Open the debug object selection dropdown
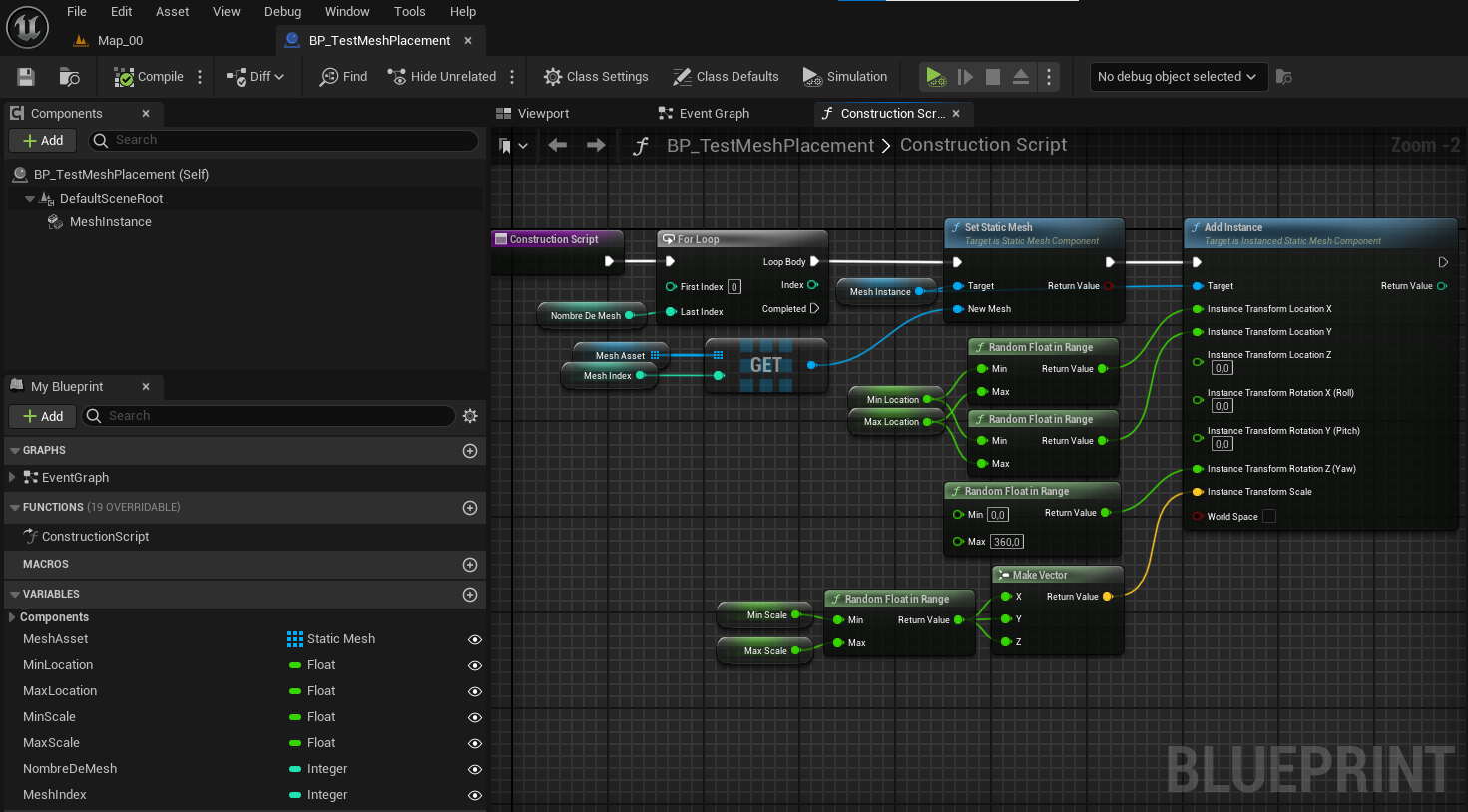Screen dimensions: 1468x812 (x=1179, y=77)
